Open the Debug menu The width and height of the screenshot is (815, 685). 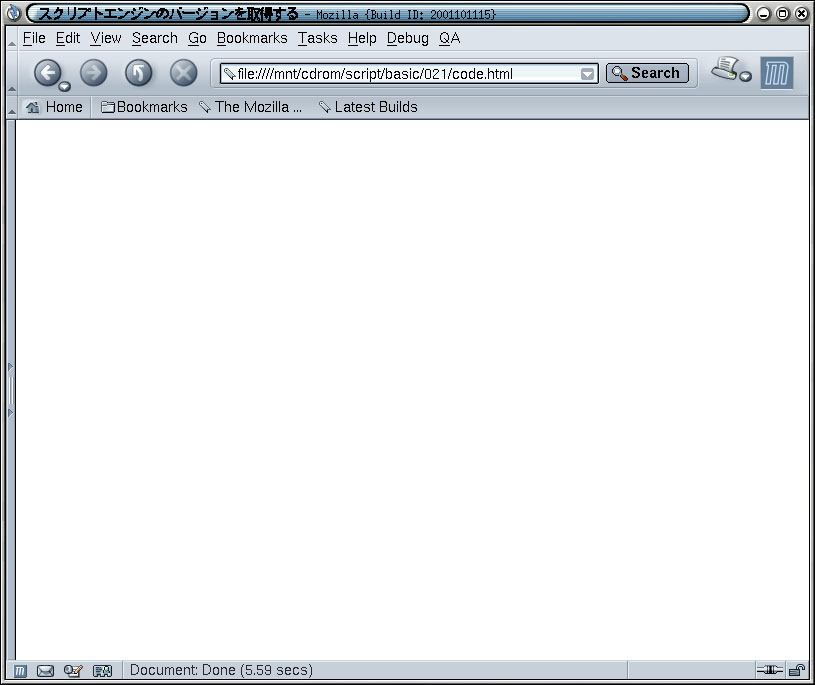[408, 38]
